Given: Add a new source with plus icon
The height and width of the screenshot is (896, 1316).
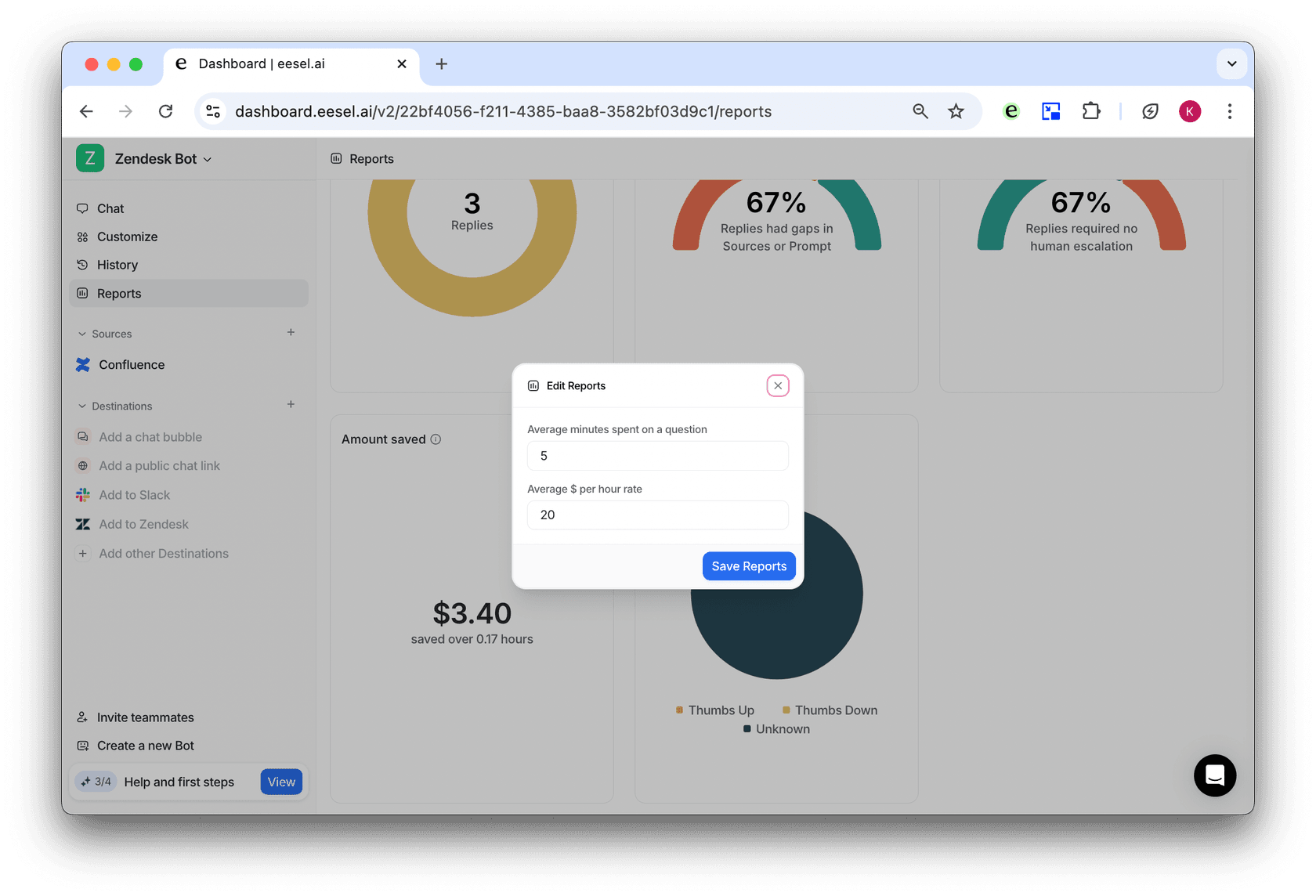Looking at the screenshot, I should tap(291, 333).
